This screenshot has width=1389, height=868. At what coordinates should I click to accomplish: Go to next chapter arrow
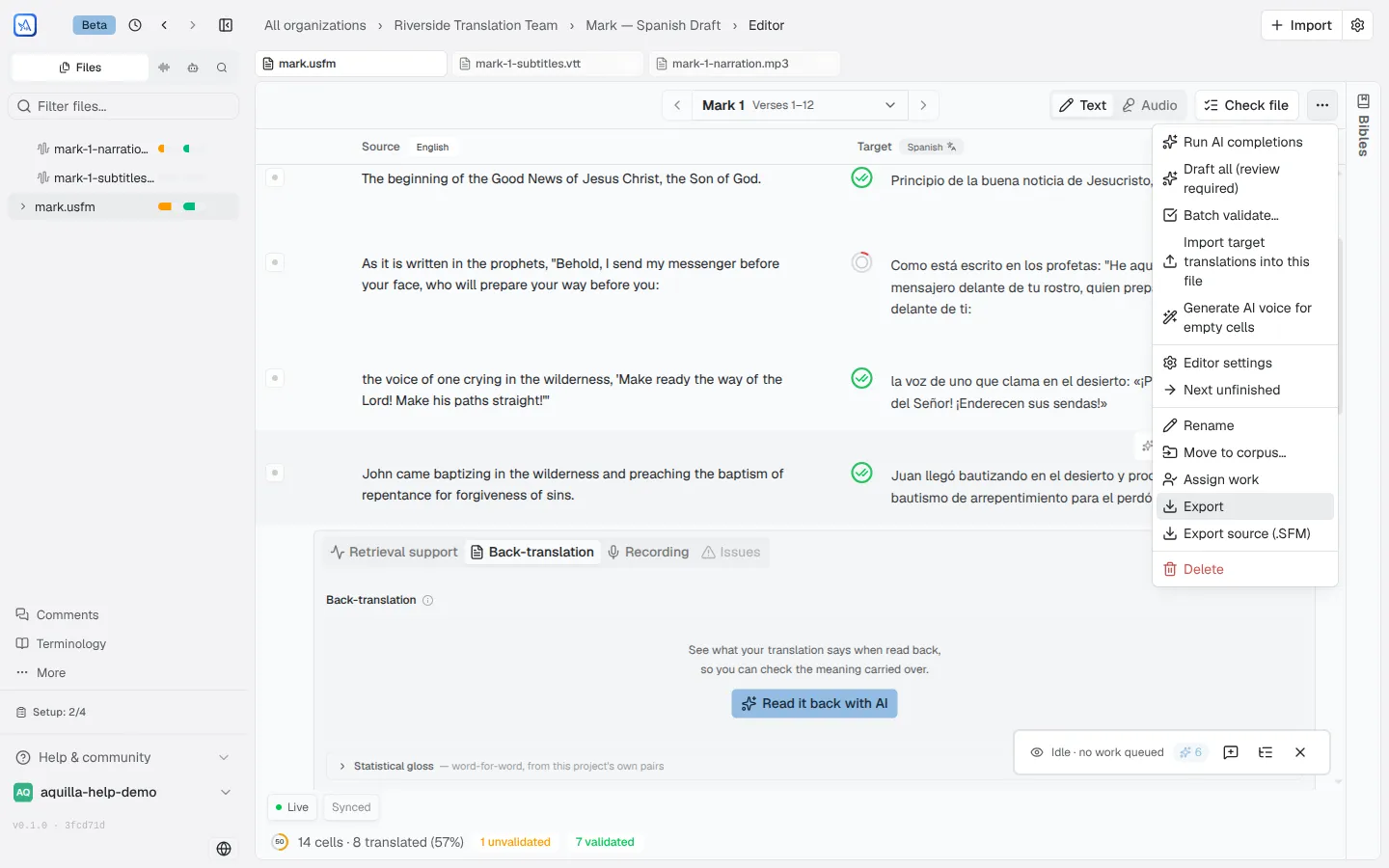tap(923, 105)
